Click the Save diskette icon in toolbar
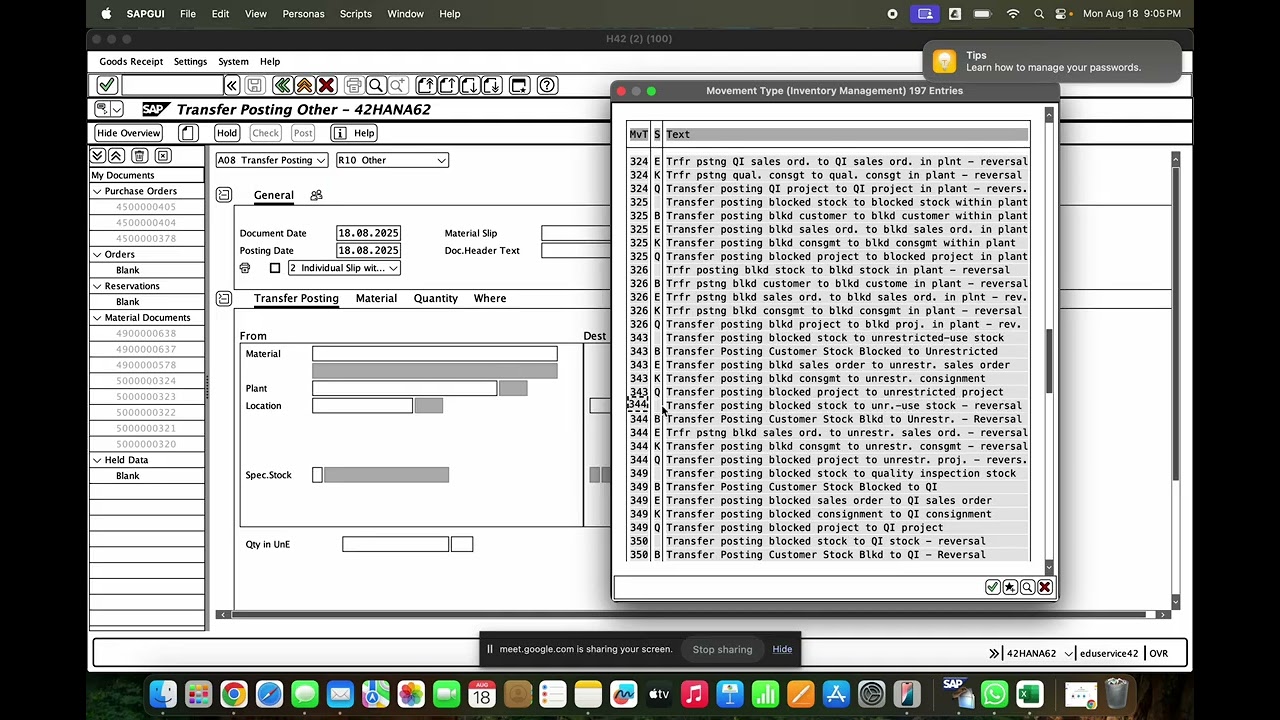 (254, 86)
